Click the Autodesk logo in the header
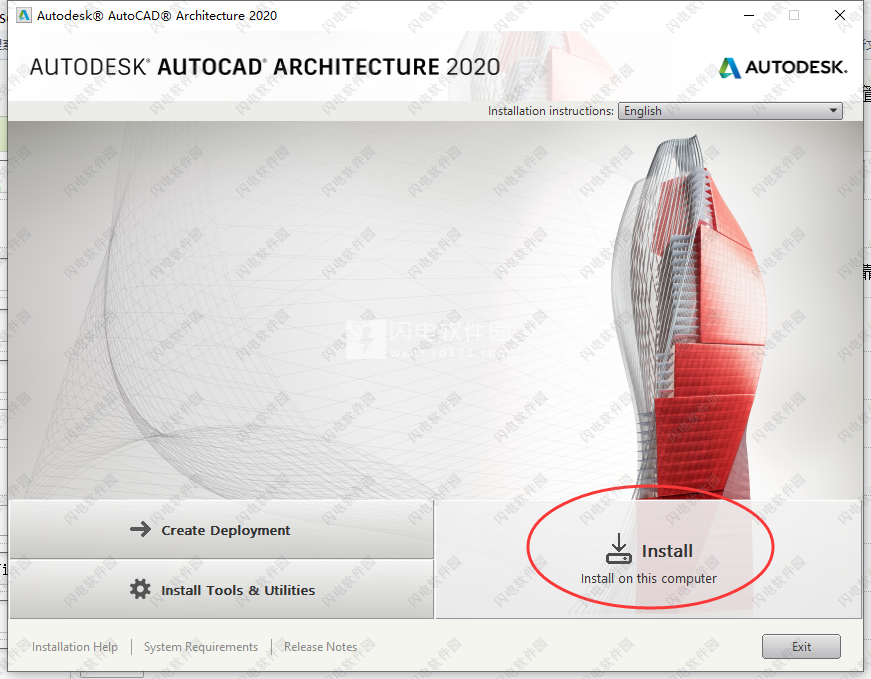This screenshot has width=871, height=679. pyautogui.click(x=783, y=67)
